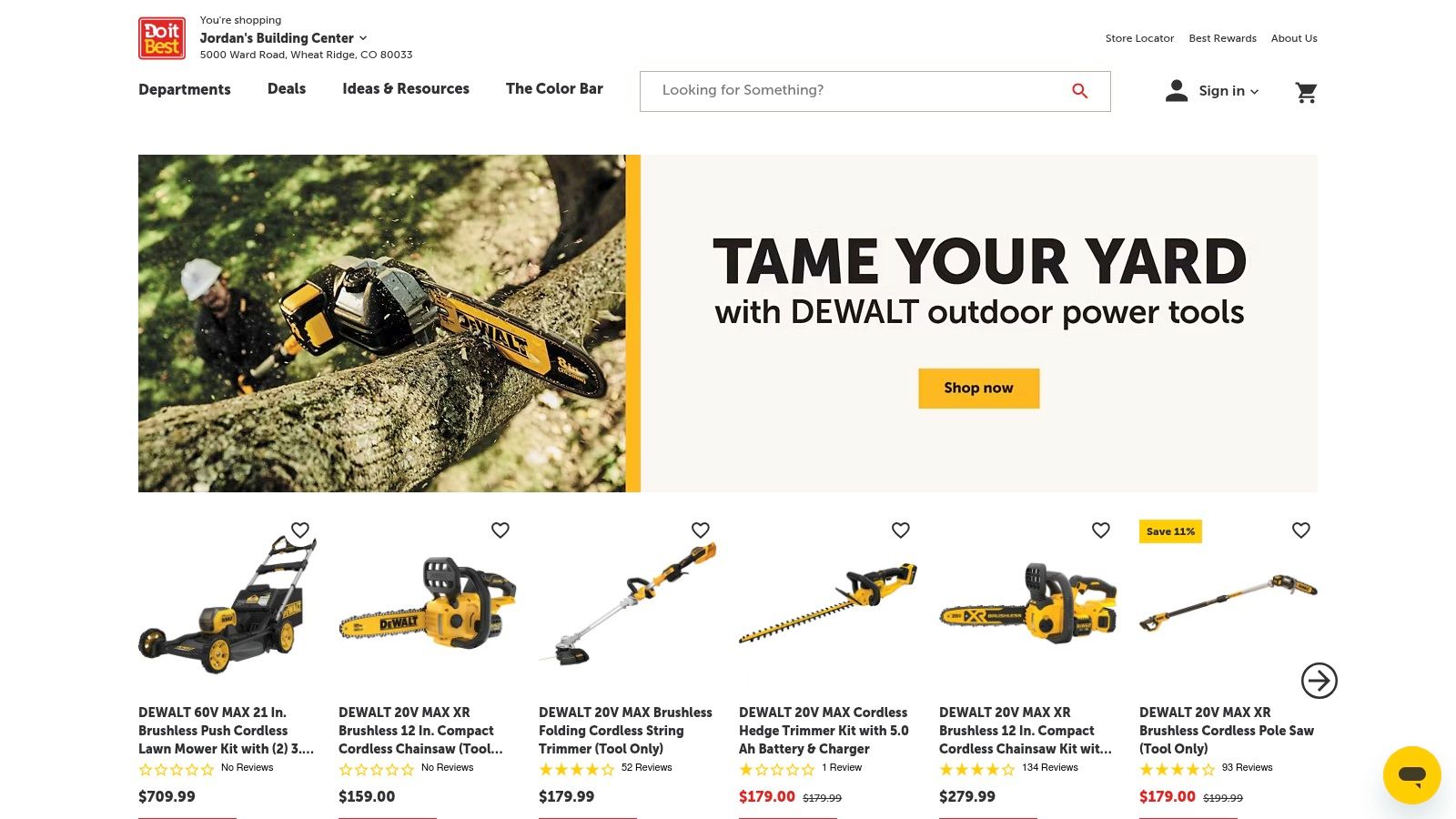Heart the 12 In. Chainsaw Kit
The height and width of the screenshot is (819, 1456).
click(1101, 530)
